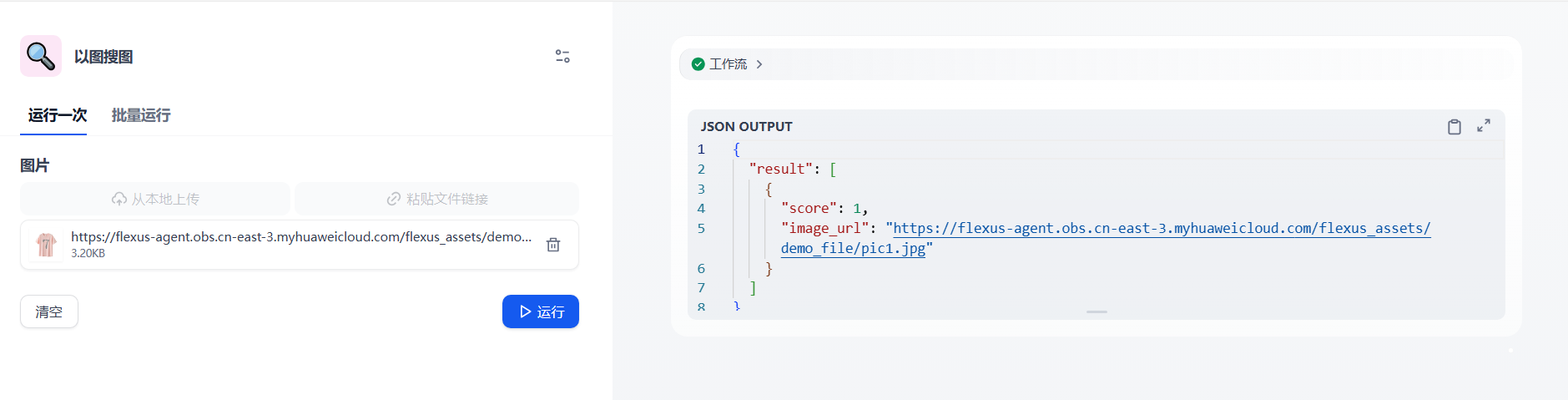Viewport: 1568px width, 400px height.
Task: Click the 清空 button
Action: [x=49, y=311]
